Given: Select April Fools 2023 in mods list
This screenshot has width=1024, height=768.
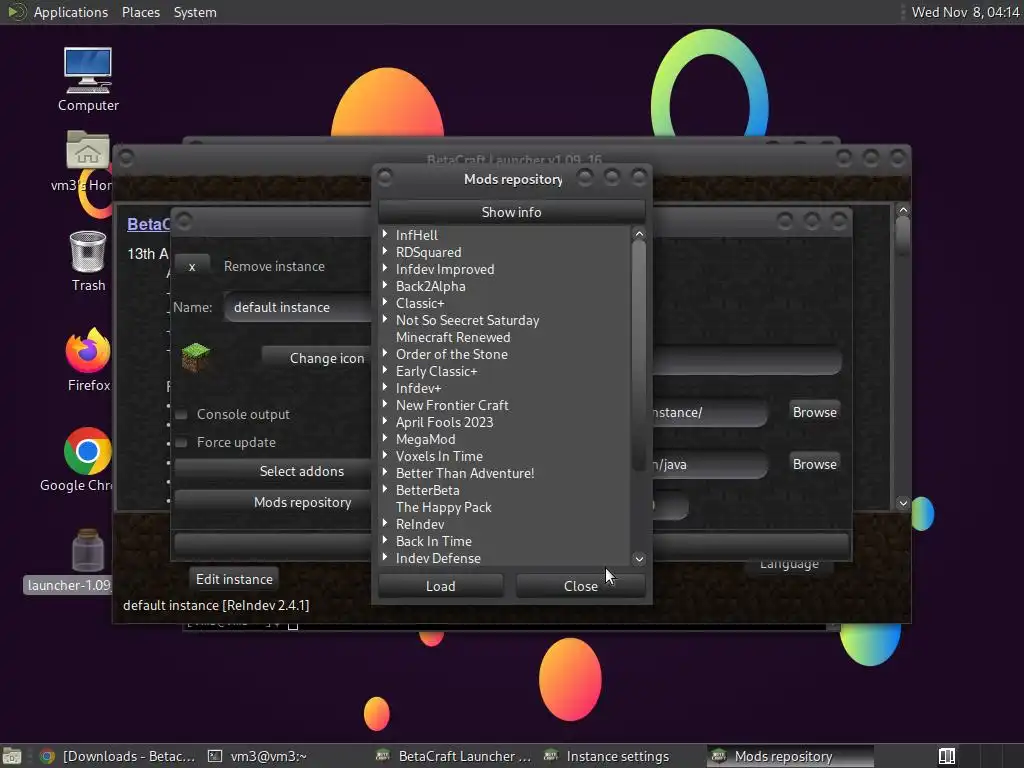Looking at the screenshot, I should [x=444, y=422].
